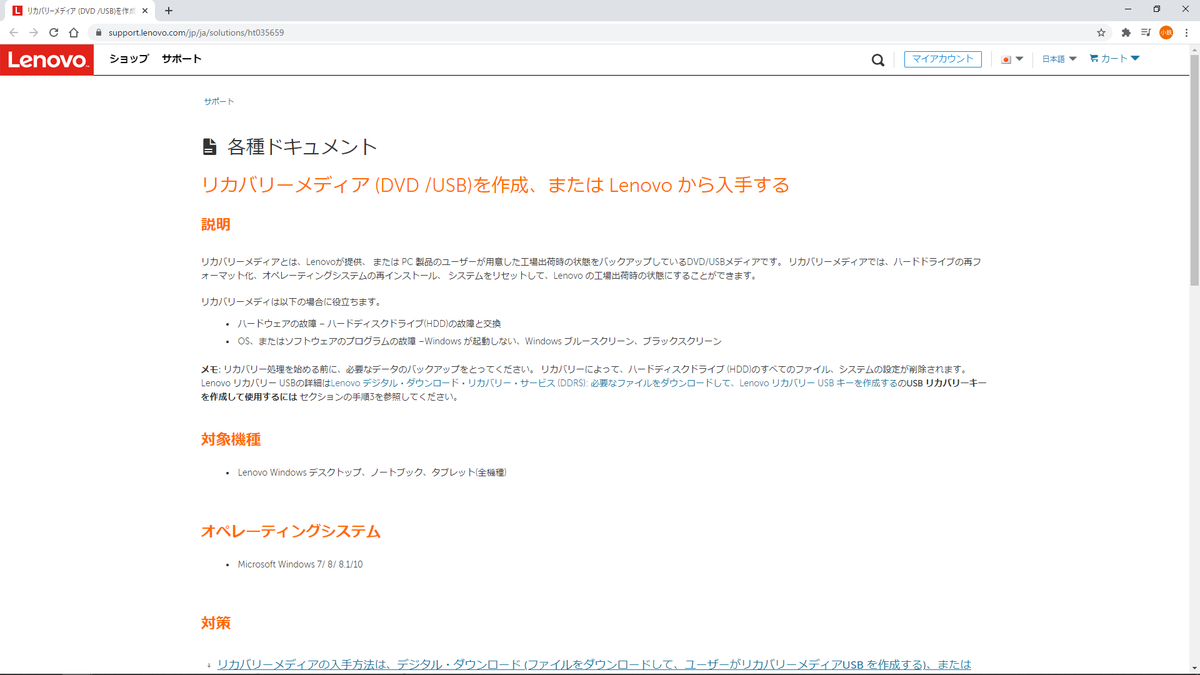
Task: Click the OS、またはソフトウェアのプログラムの故障 bullet
Action: coord(479,341)
